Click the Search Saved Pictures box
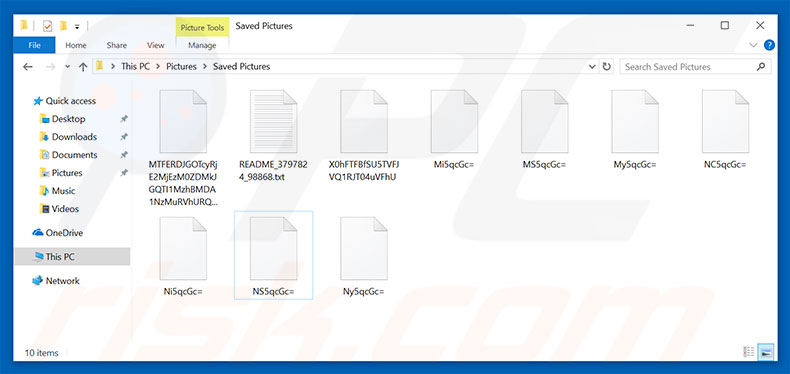The image size is (790, 374). click(695, 67)
